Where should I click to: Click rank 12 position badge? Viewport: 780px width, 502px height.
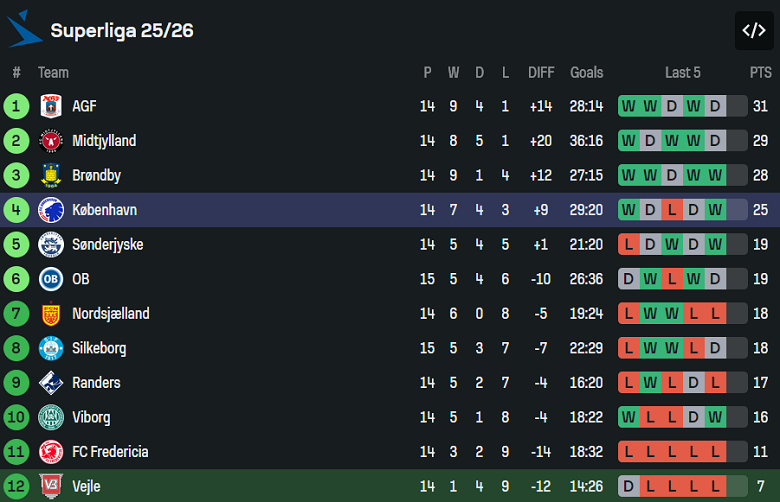click(17, 487)
